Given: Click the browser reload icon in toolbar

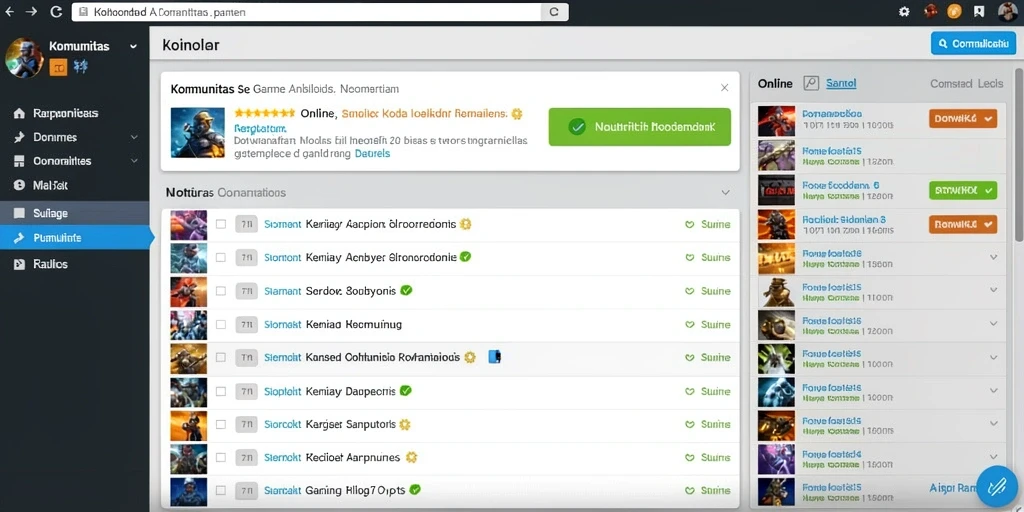Looking at the screenshot, I should 56,11.
